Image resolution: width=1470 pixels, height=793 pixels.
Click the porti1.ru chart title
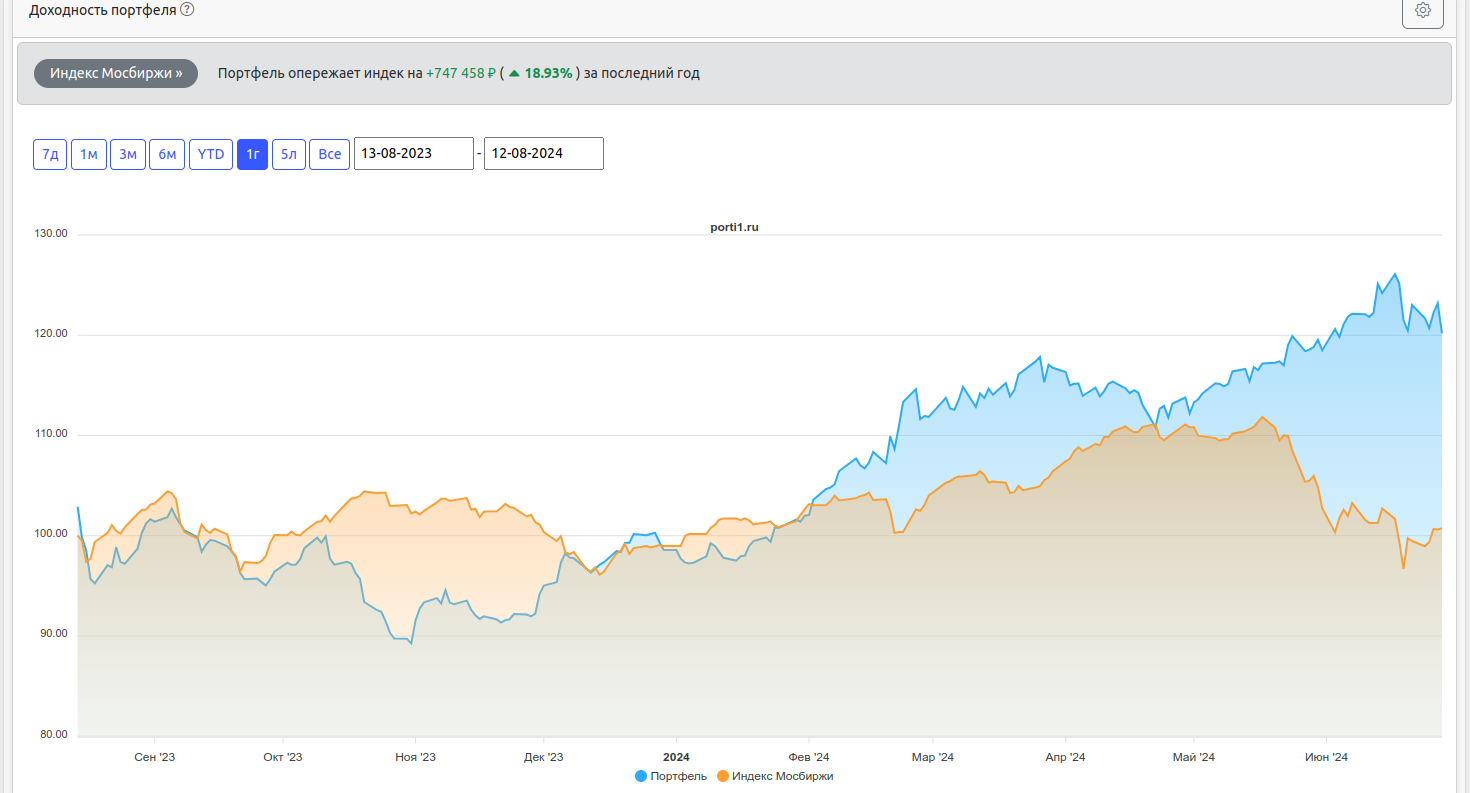pyautogui.click(x=734, y=228)
